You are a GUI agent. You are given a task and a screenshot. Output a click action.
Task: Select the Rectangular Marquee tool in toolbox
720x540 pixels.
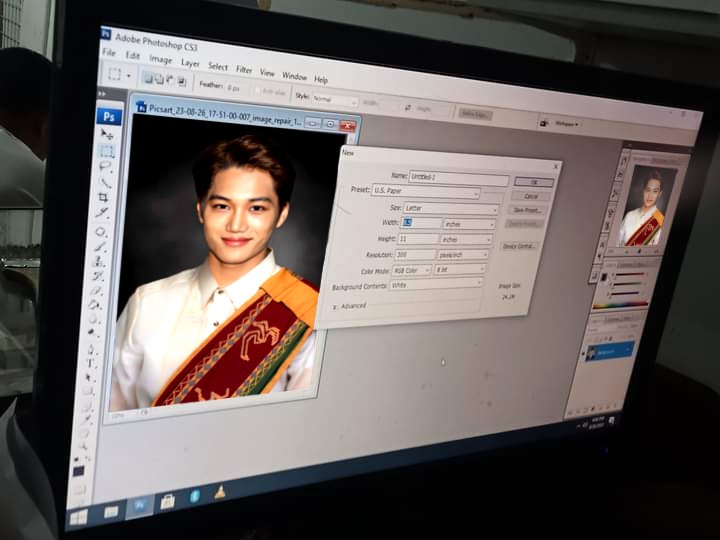tap(106, 151)
